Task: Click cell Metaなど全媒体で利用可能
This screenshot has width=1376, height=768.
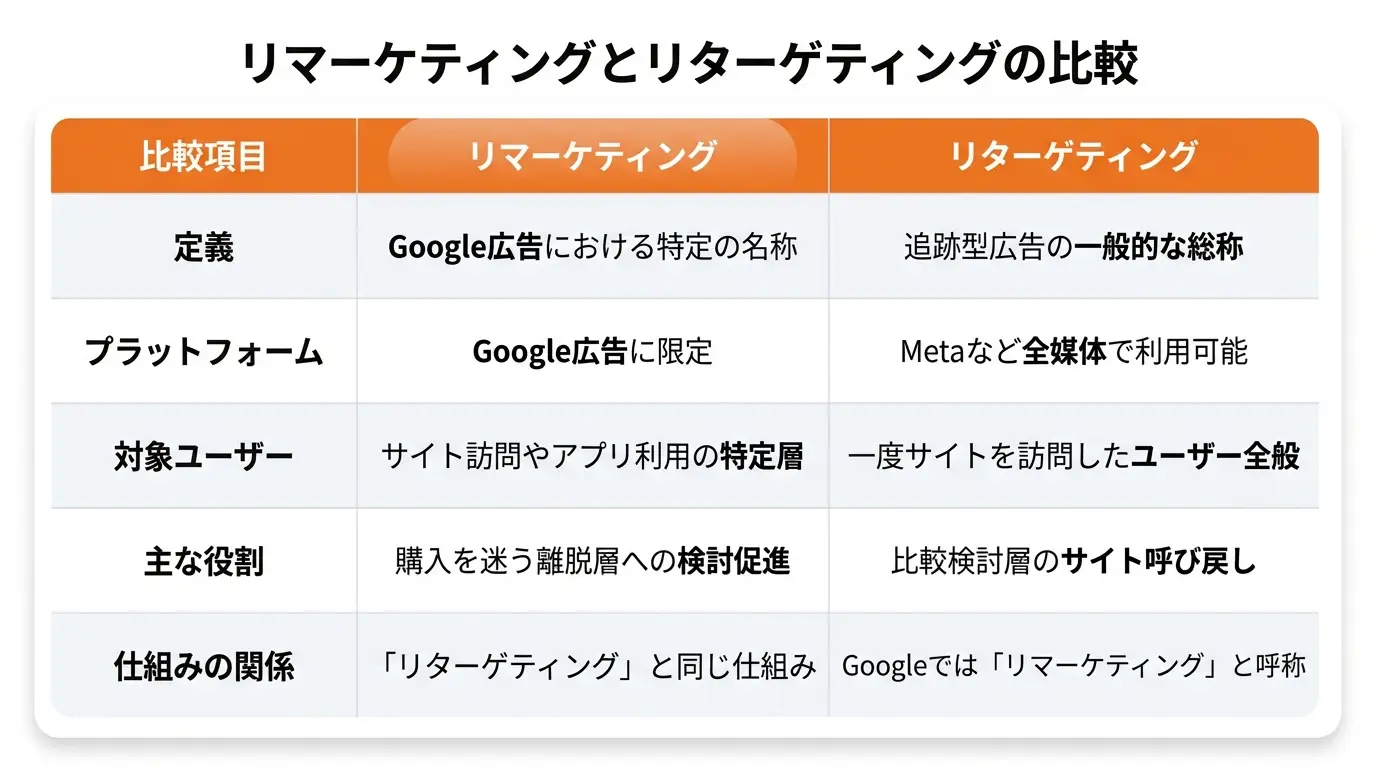Action: pyautogui.click(x=1073, y=351)
